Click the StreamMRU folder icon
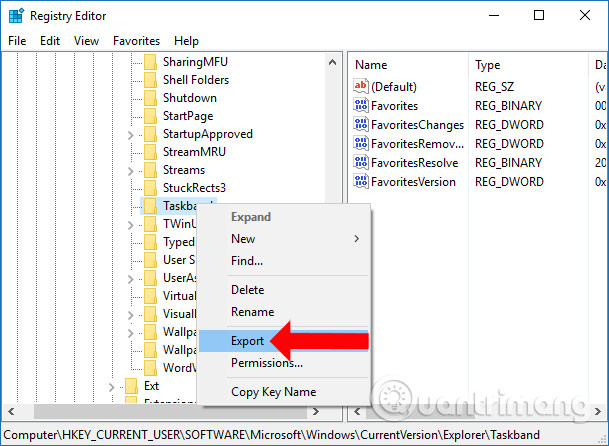609x446 pixels. 150,152
